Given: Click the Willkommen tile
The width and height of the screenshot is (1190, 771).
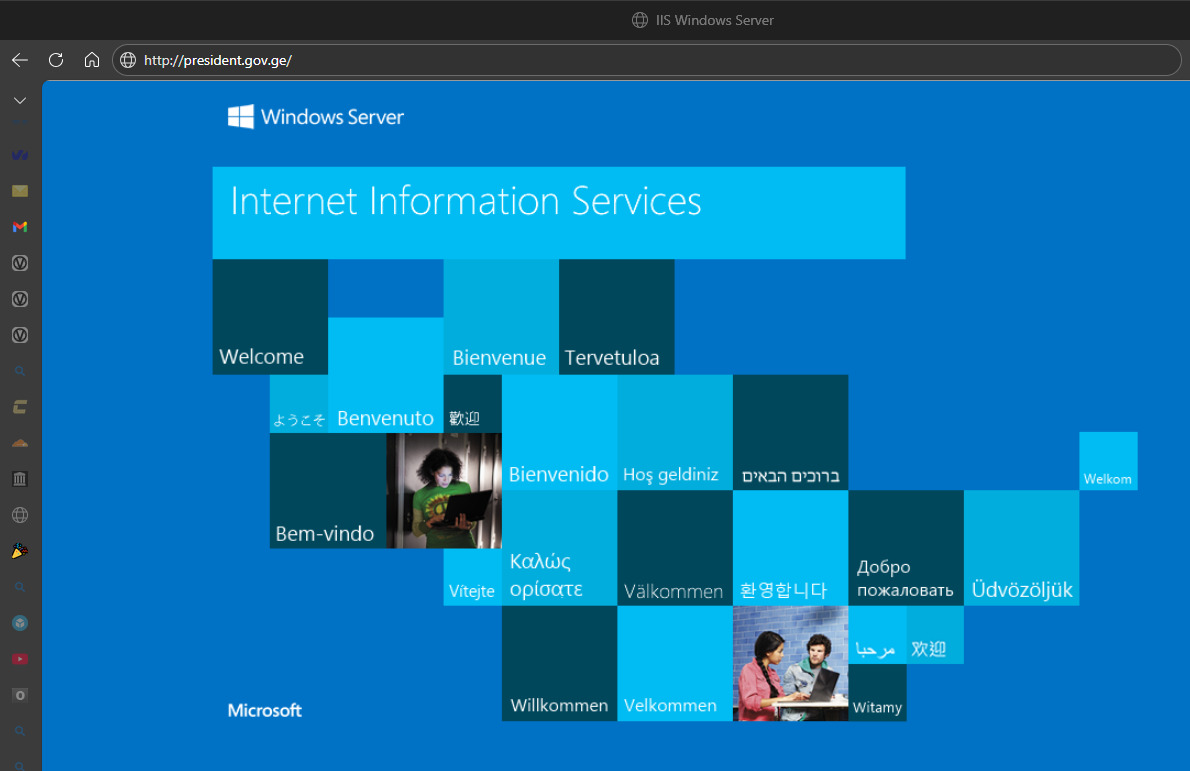Looking at the screenshot, I should [x=559, y=663].
